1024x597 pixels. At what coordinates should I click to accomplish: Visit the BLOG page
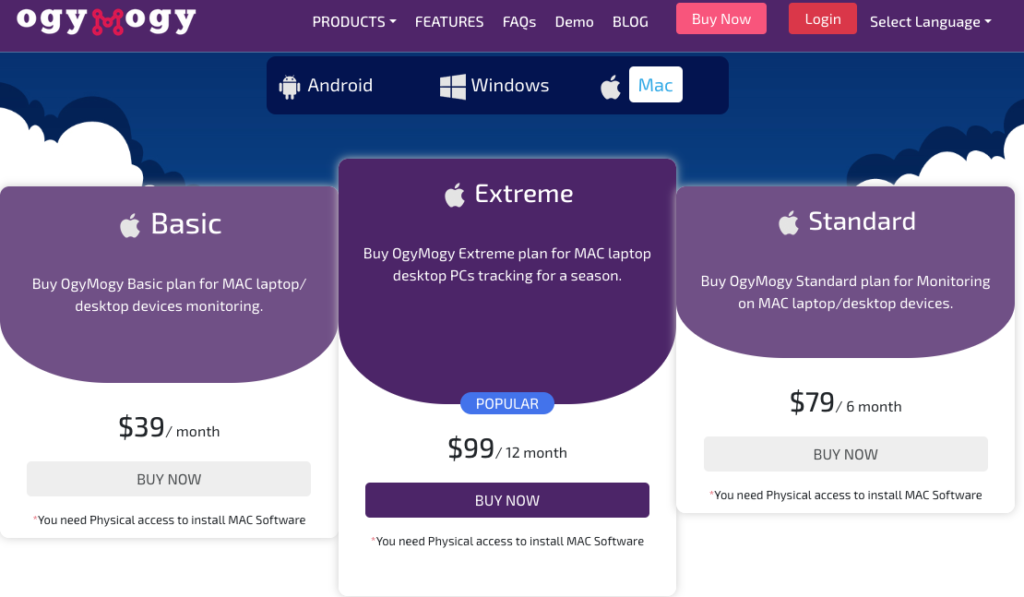tap(630, 21)
